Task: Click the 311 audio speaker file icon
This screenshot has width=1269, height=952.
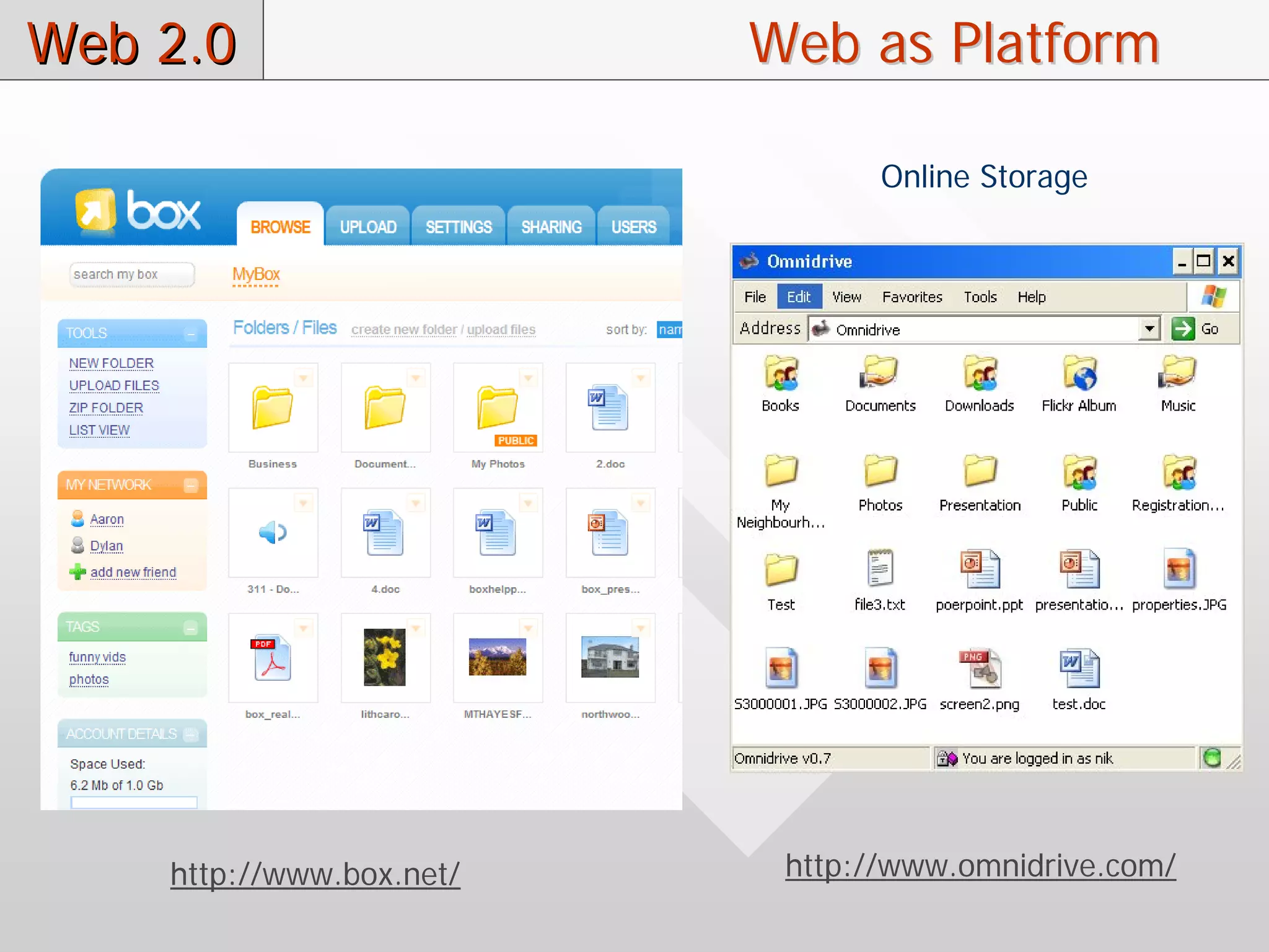Action: coord(273,533)
